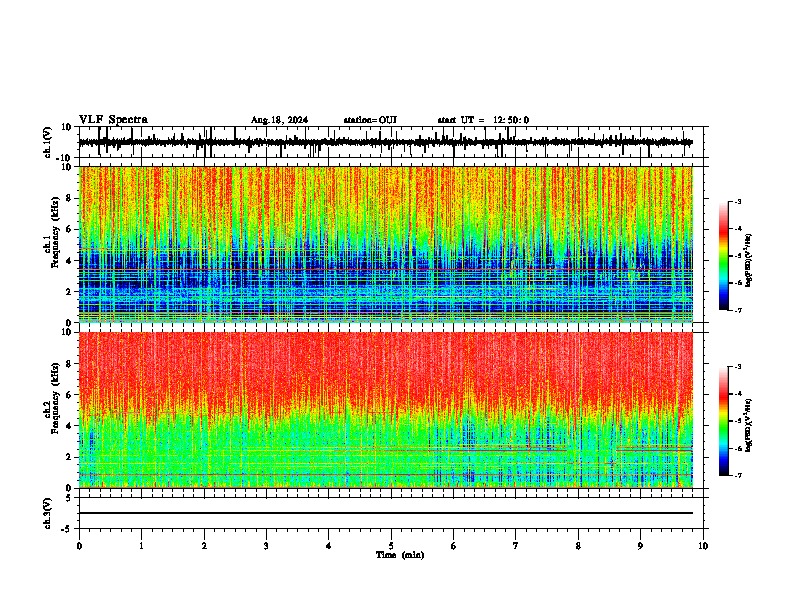Click the ch.2 spectrogram color scale bar
792x612 pixels.
(x=724, y=421)
